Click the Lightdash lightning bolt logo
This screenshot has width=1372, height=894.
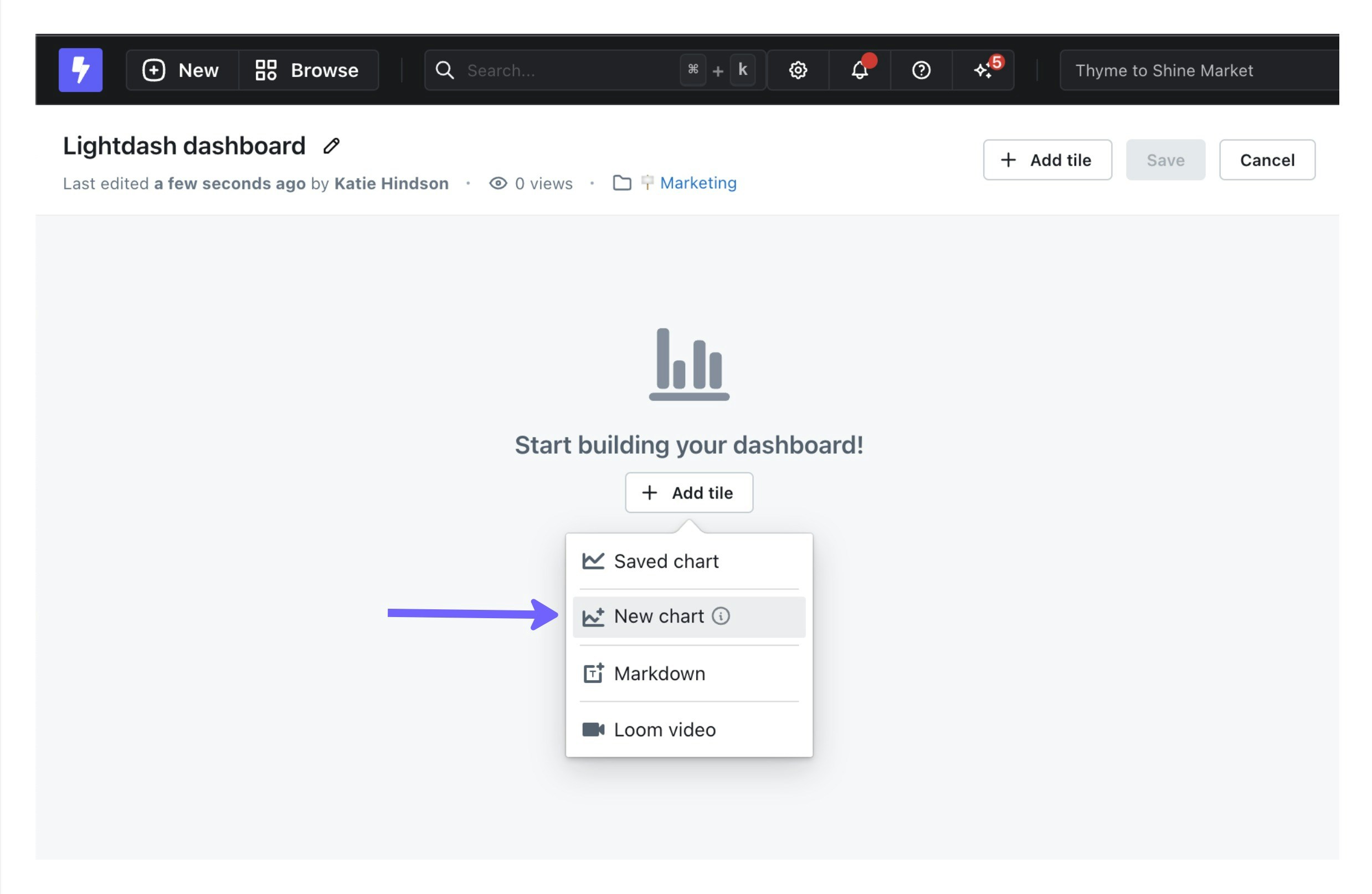[80, 70]
